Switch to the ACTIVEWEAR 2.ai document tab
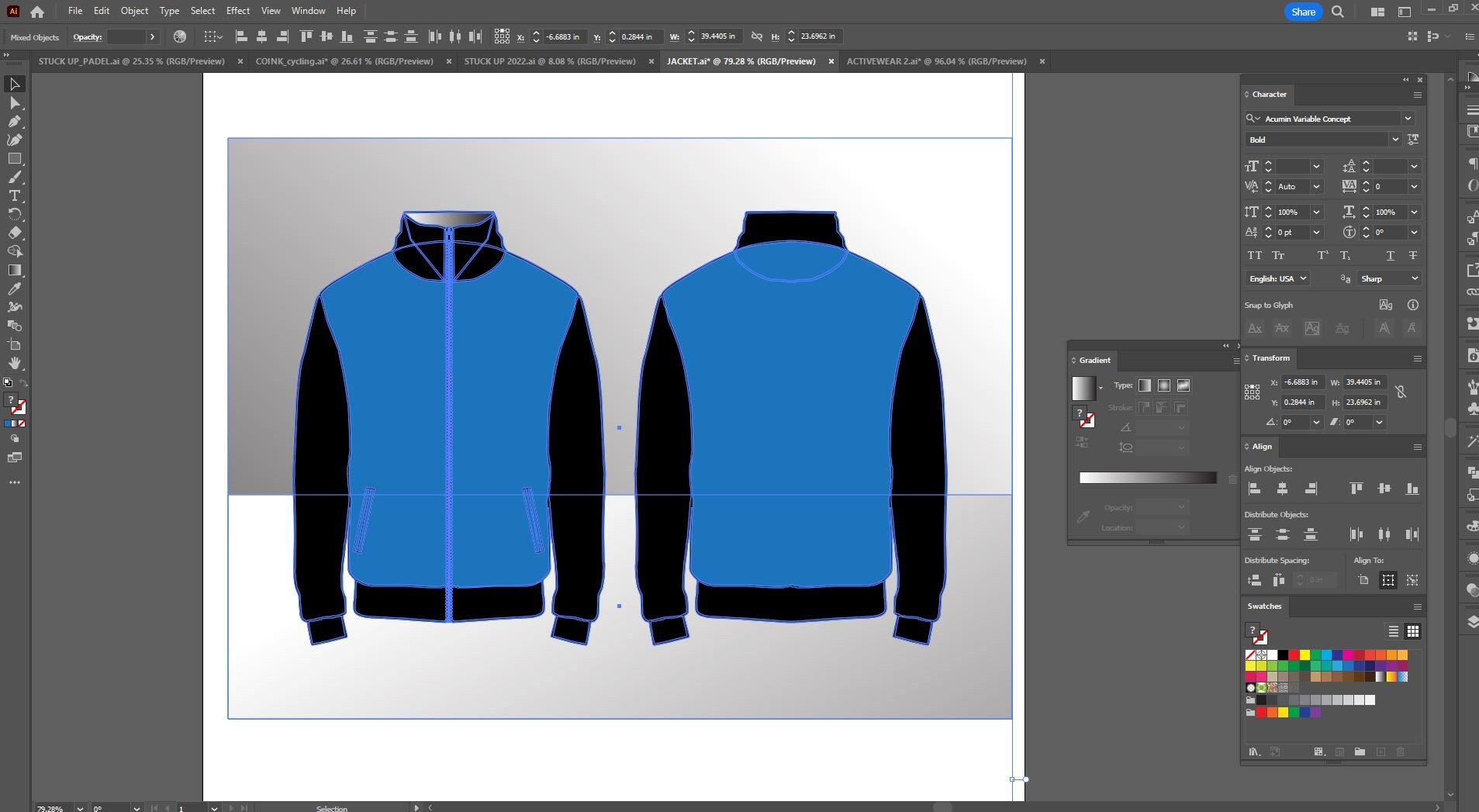Viewport: 1479px width, 812px height. tap(936, 61)
